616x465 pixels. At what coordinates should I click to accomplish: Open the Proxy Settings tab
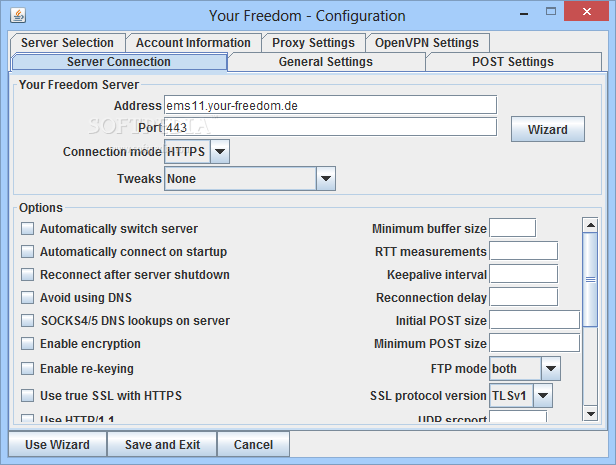tap(313, 42)
